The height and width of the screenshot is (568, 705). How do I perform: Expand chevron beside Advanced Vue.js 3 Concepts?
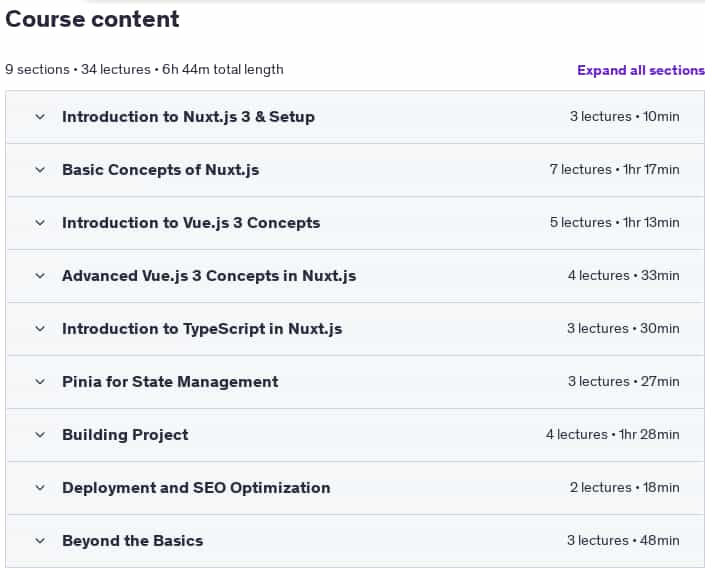click(40, 276)
